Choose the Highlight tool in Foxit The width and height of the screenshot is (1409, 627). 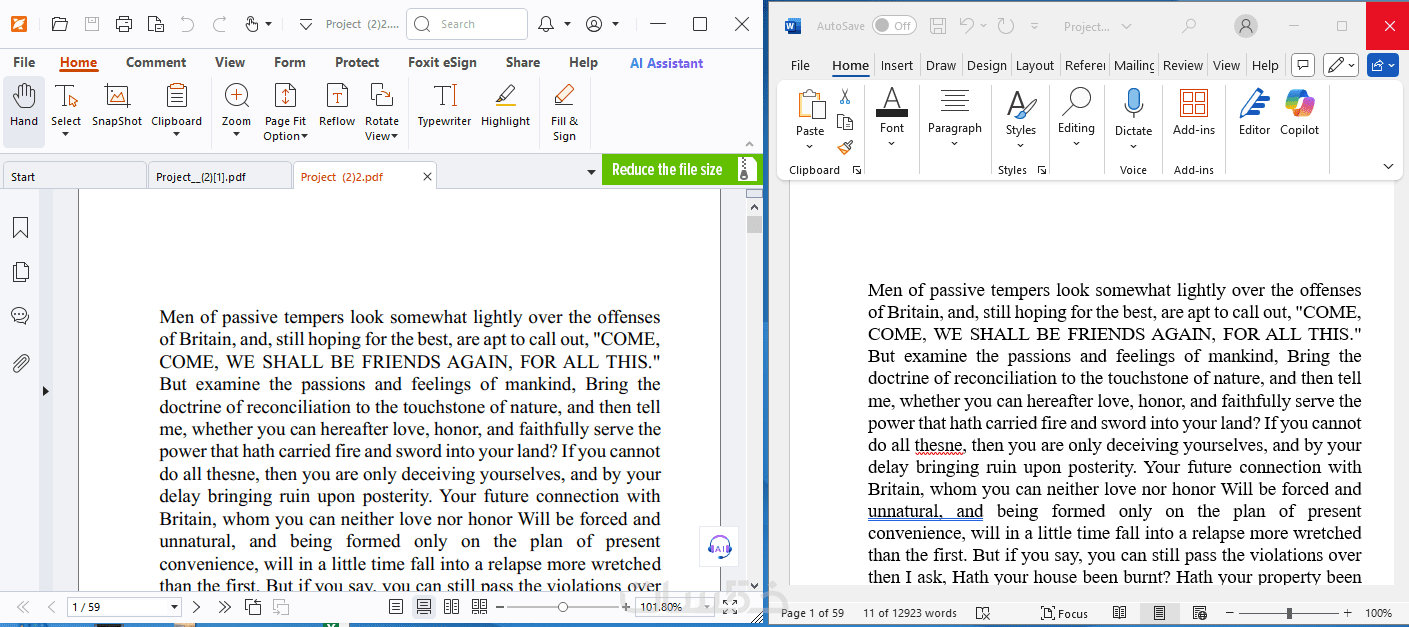[x=505, y=106]
